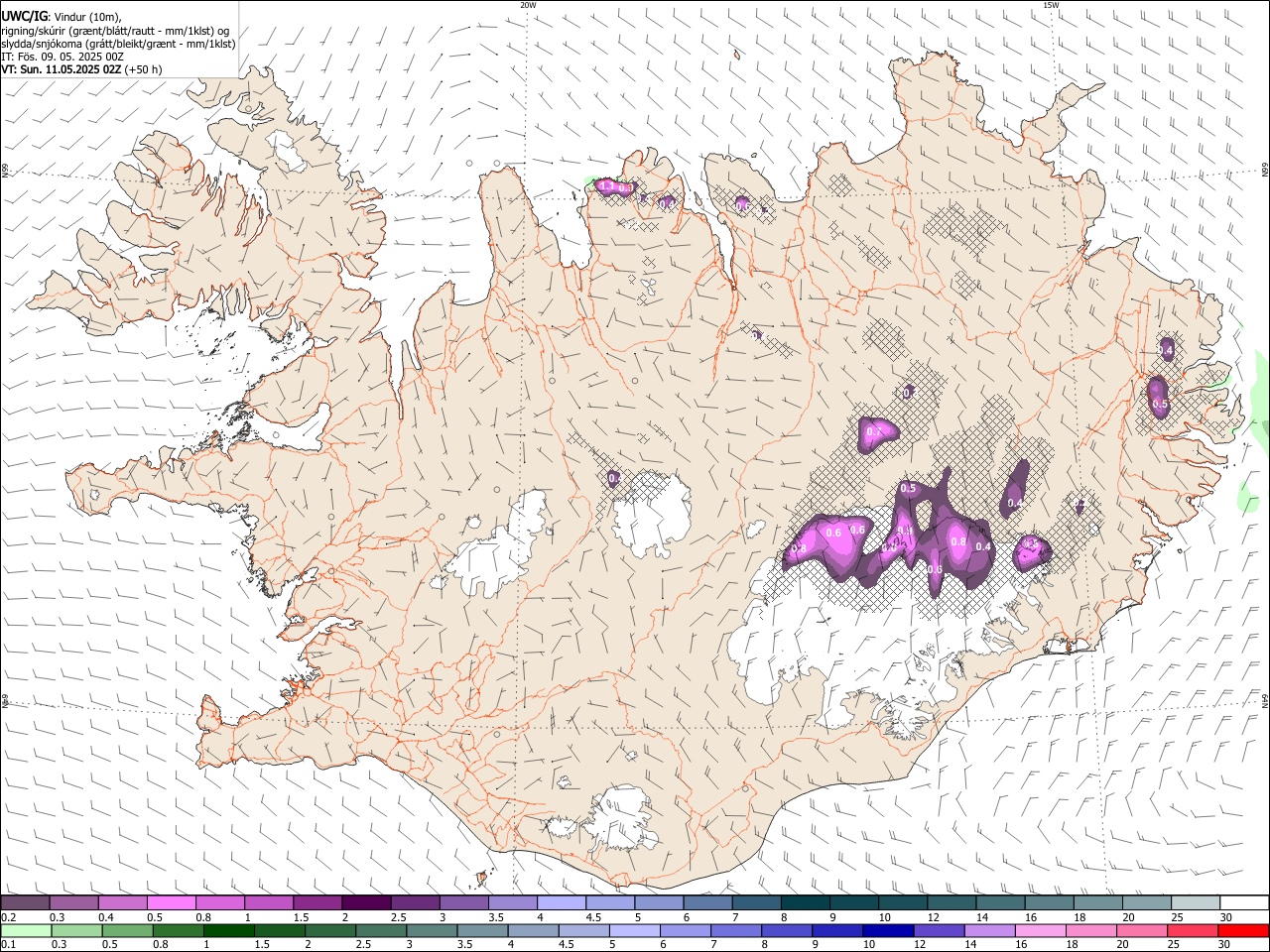Click the rain legend swatch between 3 and 3.5

click(x=431, y=930)
